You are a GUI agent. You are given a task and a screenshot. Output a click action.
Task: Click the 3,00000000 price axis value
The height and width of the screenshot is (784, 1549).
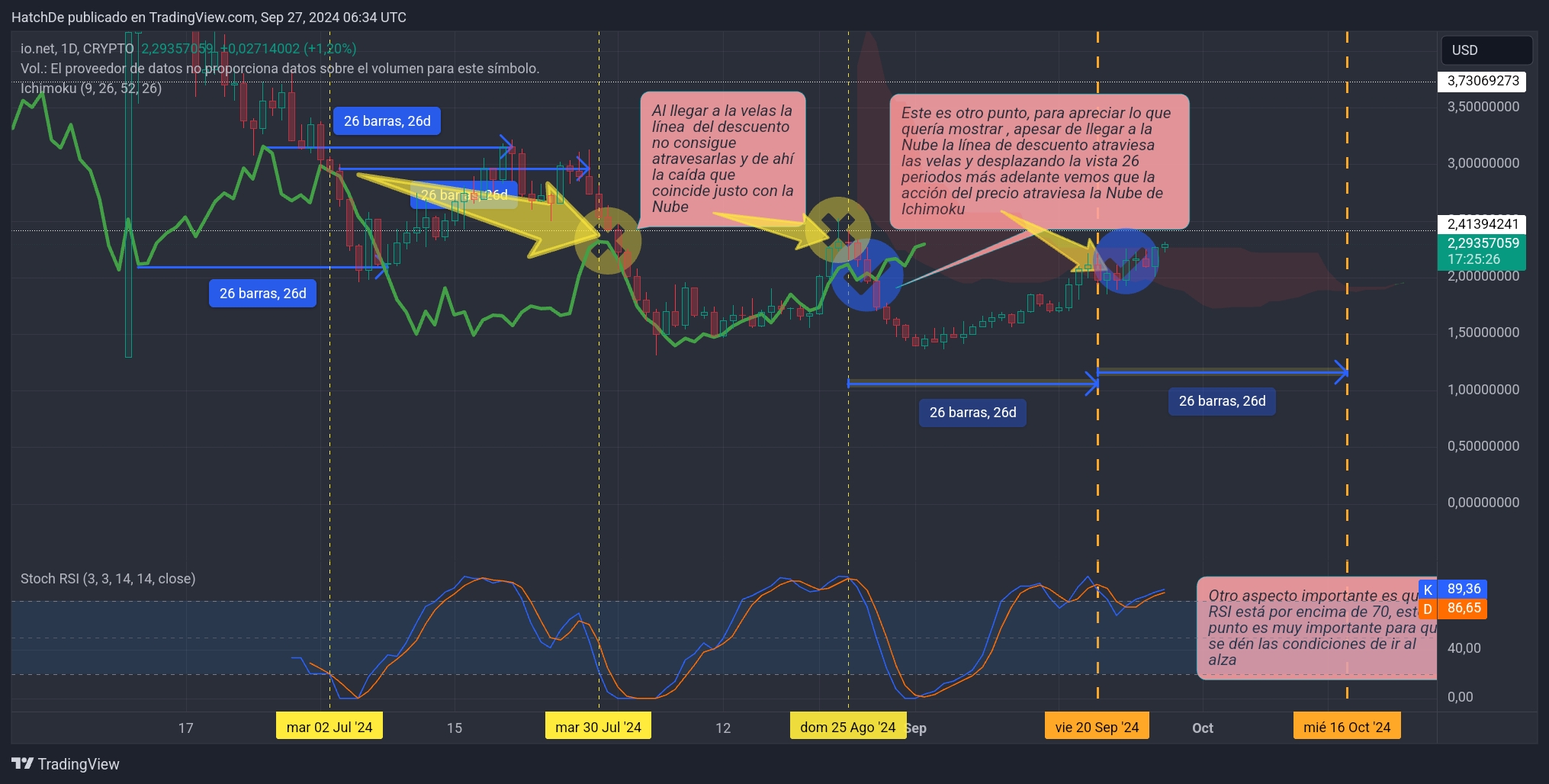click(1483, 162)
